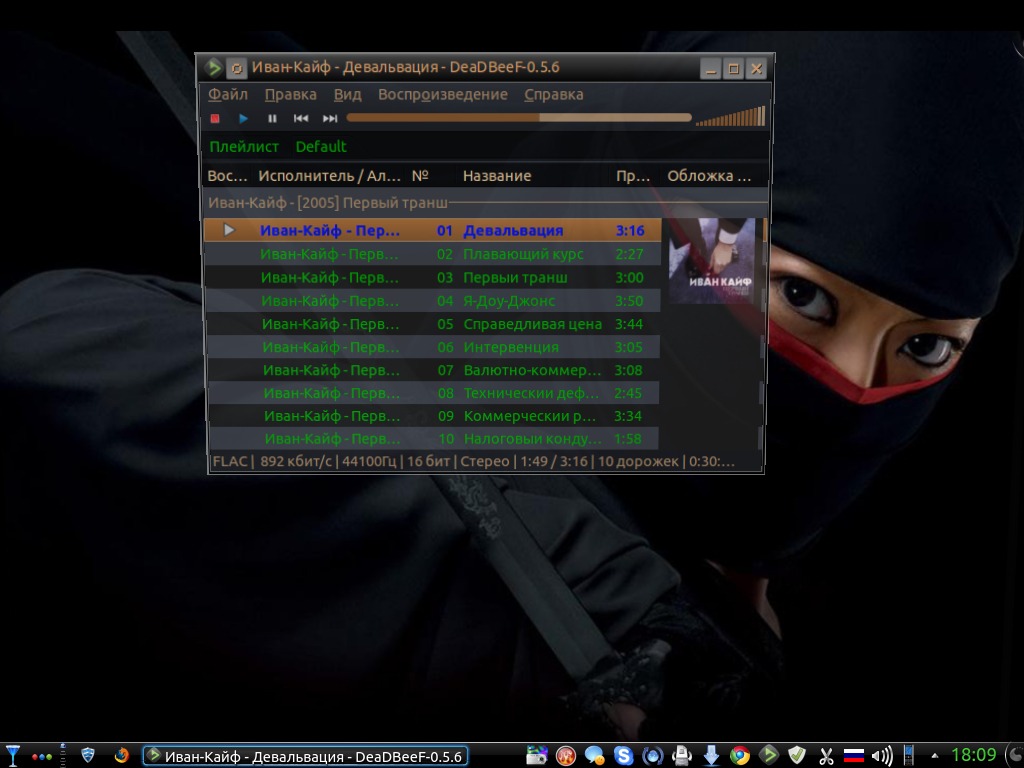Click the Иван Кайф album cover thumbnail
1024x768 pixels.
click(711, 261)
